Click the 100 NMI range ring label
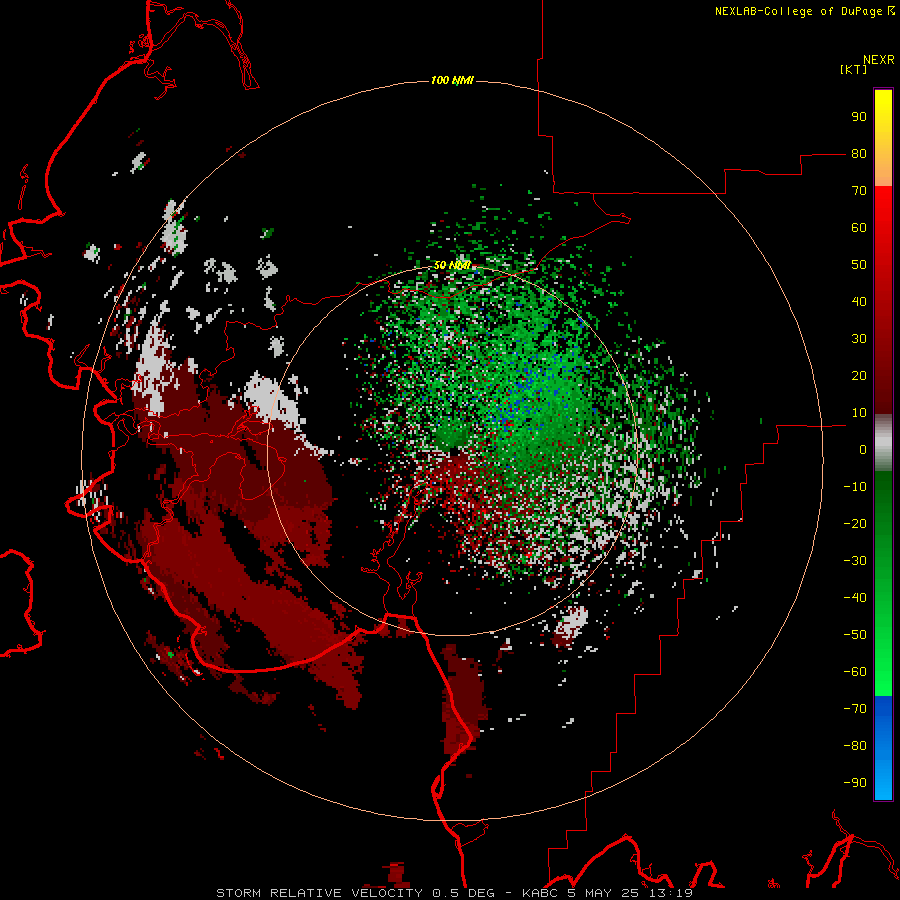Screen dimensions: 900x900 [x=452, y=80]
